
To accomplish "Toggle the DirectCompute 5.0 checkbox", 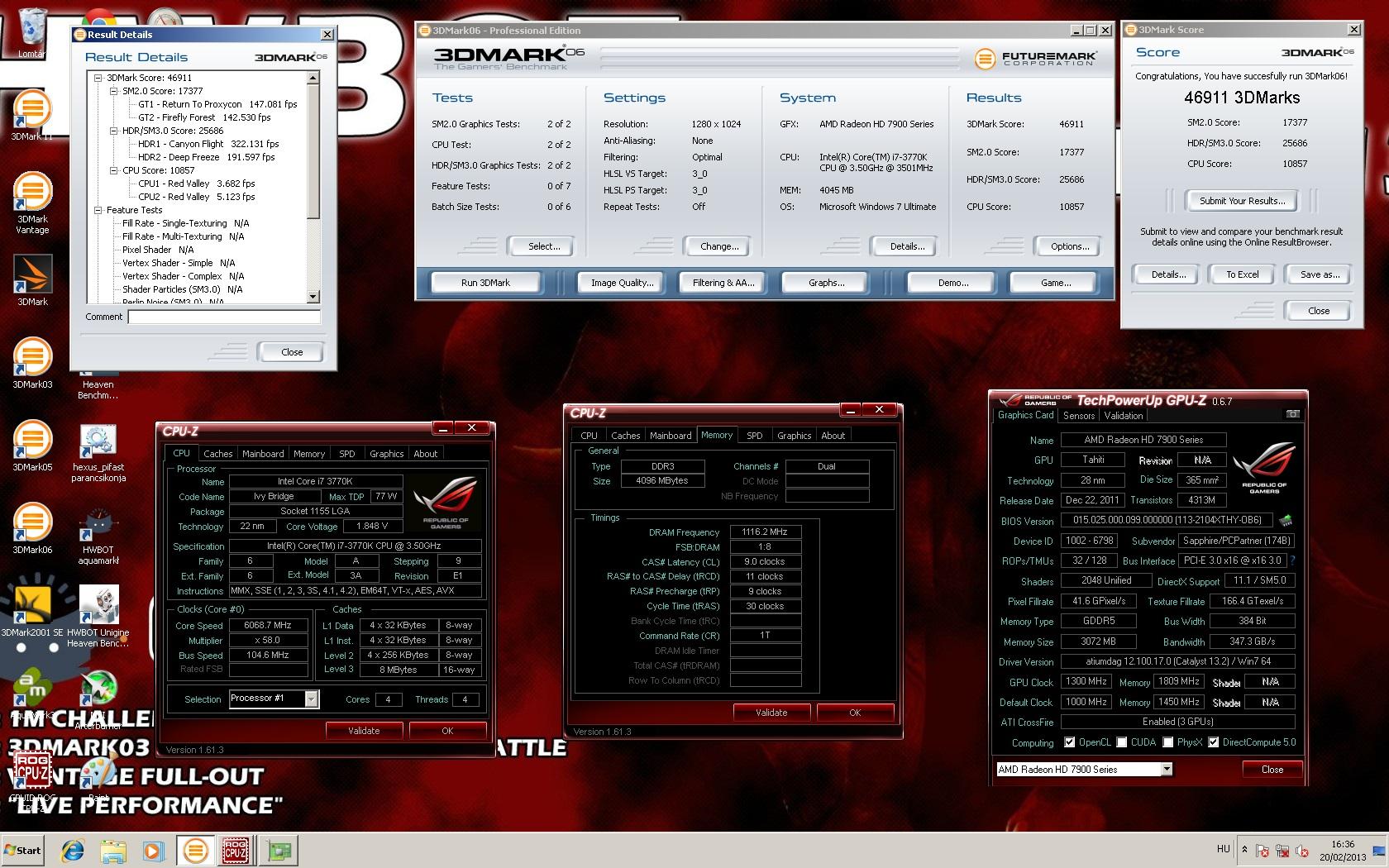I will (x=1214, y=742).
